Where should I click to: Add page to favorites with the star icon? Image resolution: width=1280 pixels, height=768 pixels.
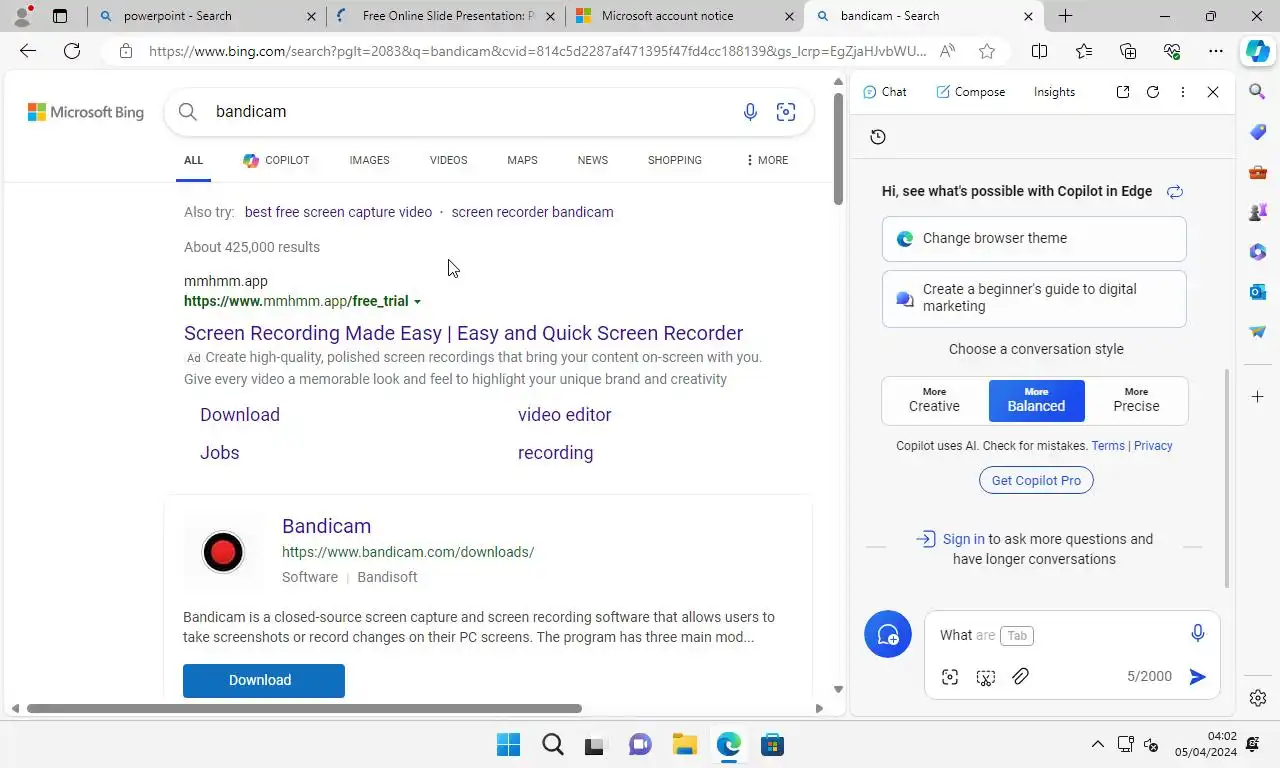click(987, 51)
